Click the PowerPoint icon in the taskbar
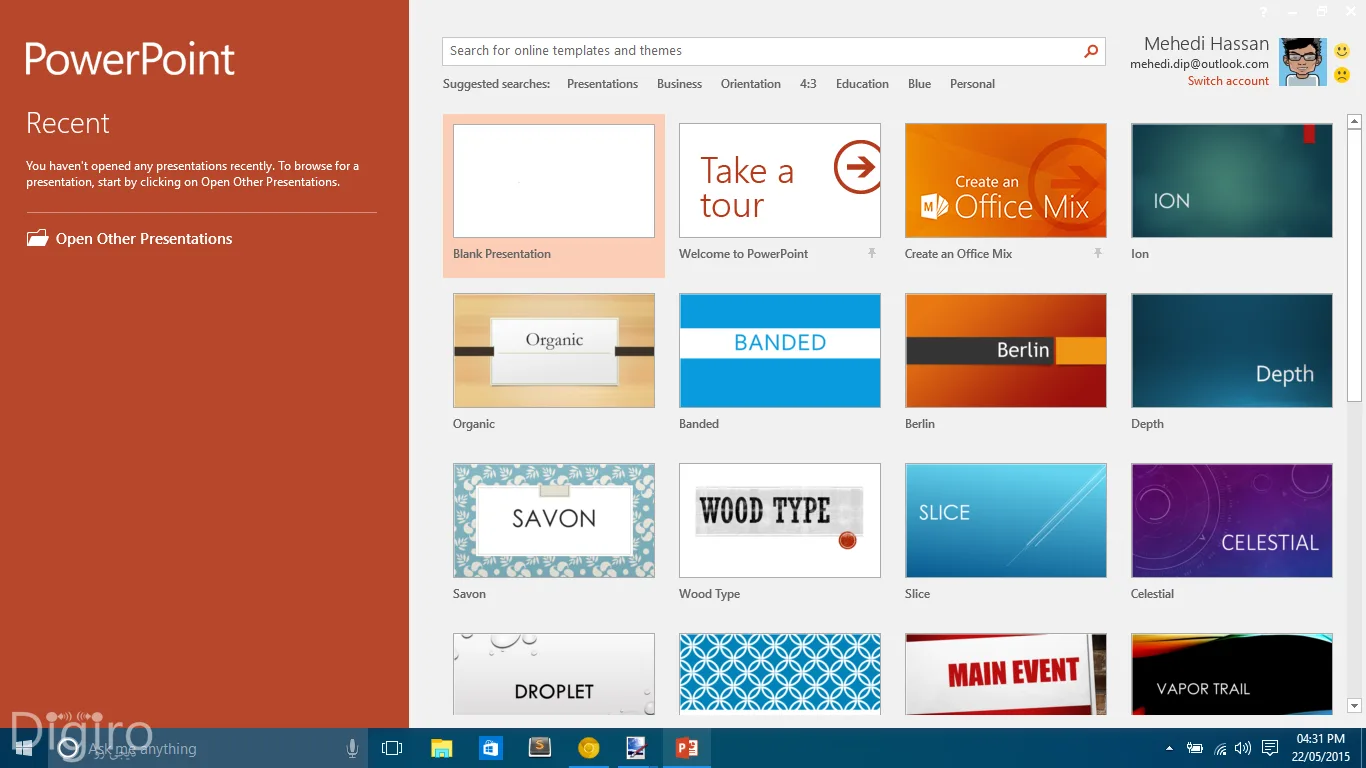The height and width of the screenshot is (768, 1366). 686,748
